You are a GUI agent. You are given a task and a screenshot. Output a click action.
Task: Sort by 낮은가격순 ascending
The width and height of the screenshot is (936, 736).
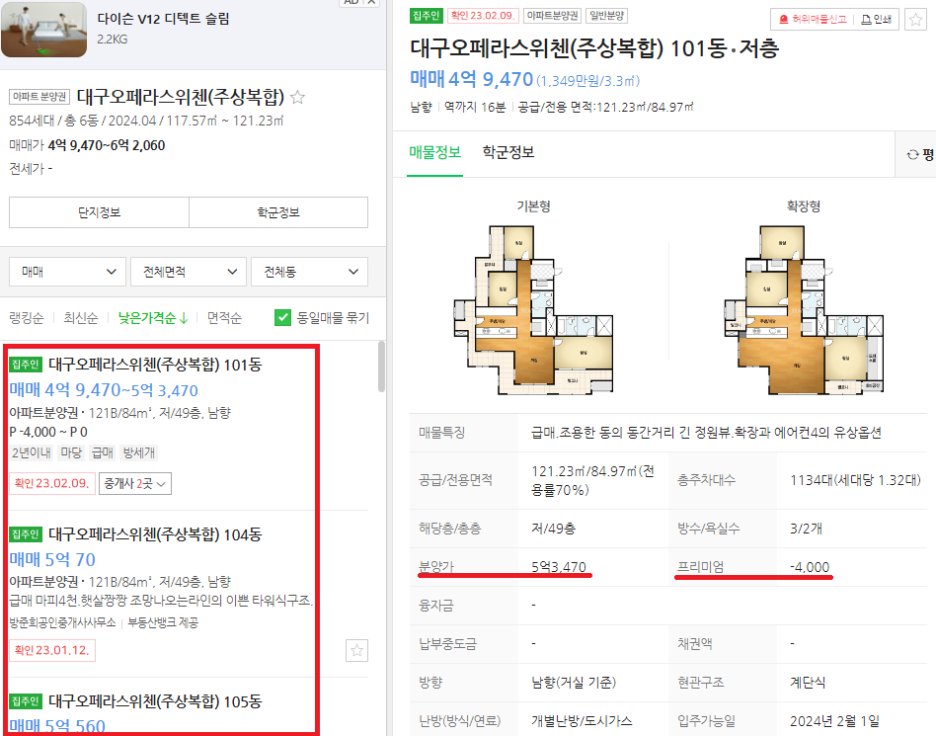coord(153,318)
